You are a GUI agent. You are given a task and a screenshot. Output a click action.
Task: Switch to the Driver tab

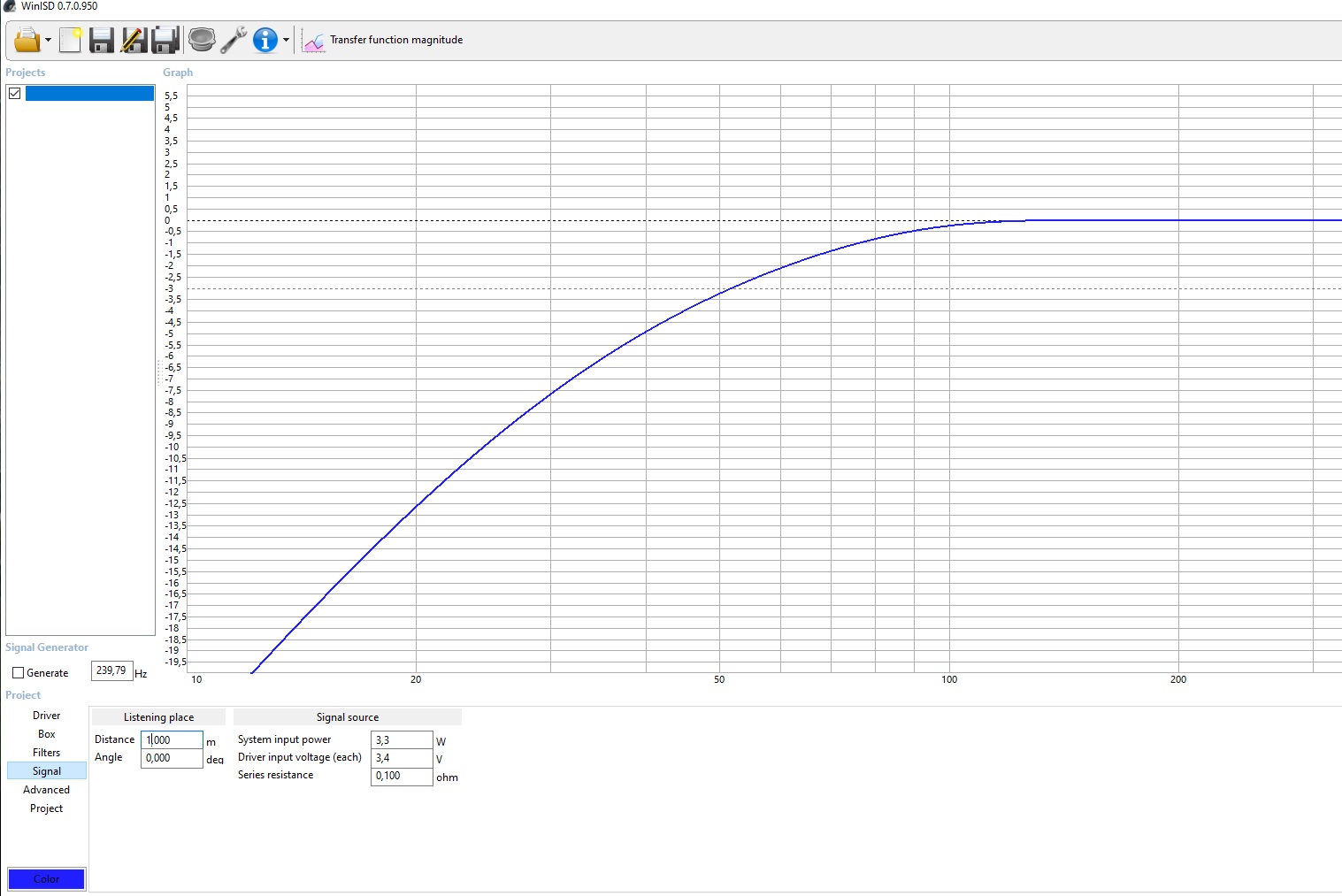tap(47, 716)
